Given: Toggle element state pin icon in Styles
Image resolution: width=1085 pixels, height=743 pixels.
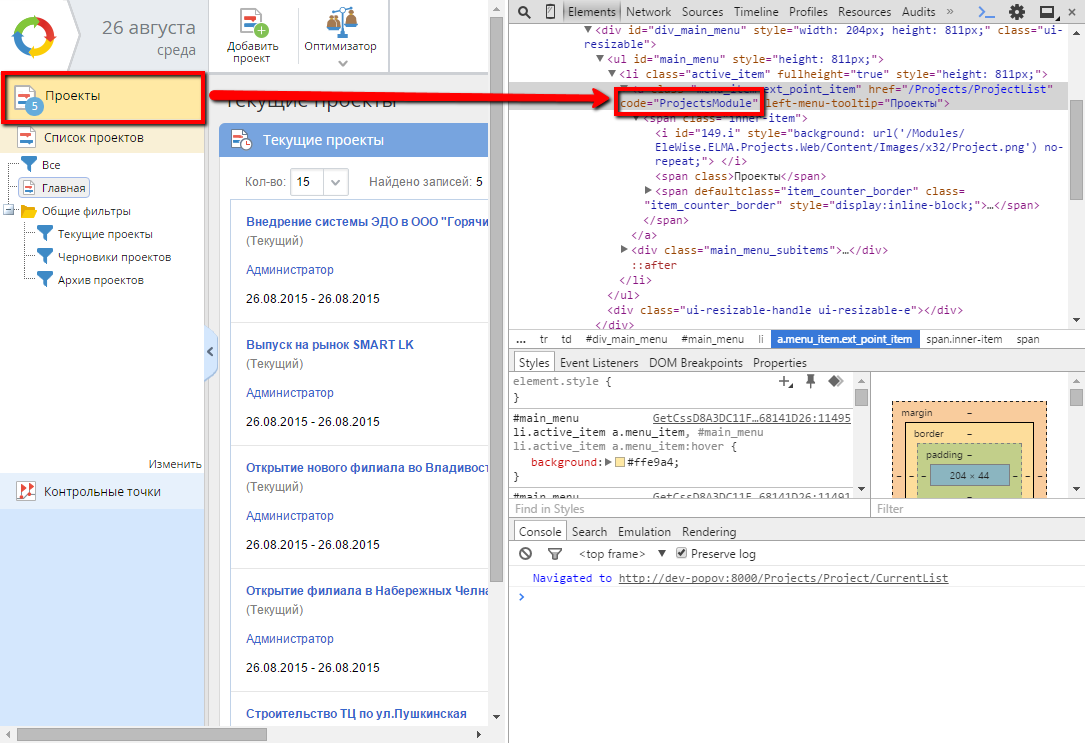Looking at the screenshot, I should pyautogui.click(x=811, y=382).
